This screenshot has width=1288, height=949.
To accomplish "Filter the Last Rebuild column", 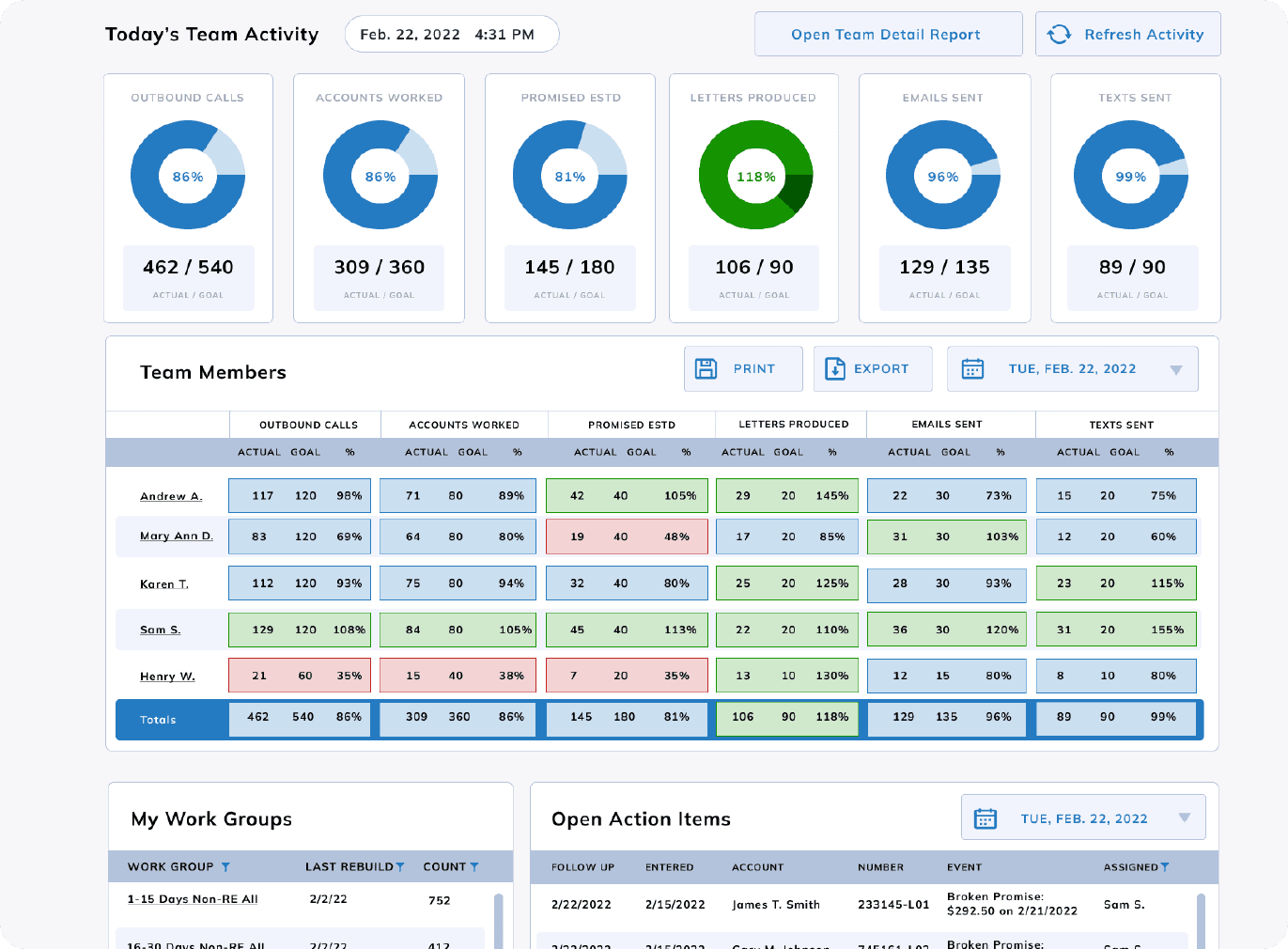I will coord(402,866).
